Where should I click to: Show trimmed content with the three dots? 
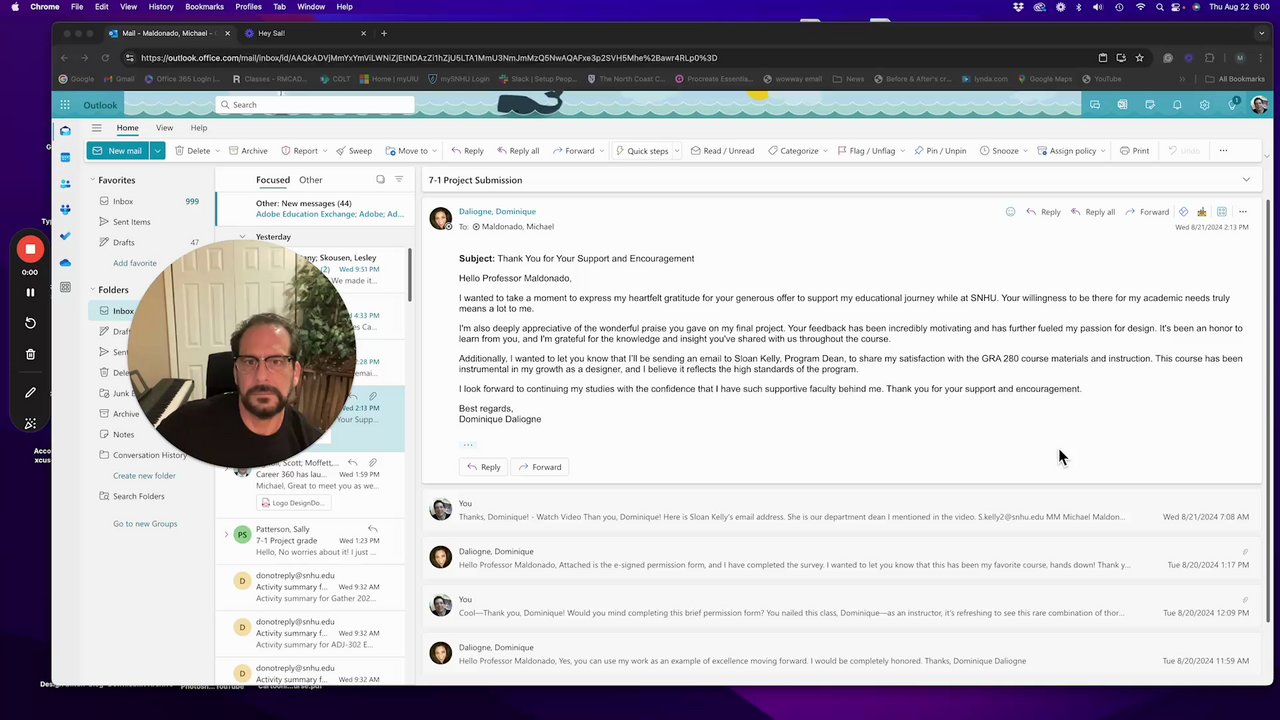click(468, 444)
